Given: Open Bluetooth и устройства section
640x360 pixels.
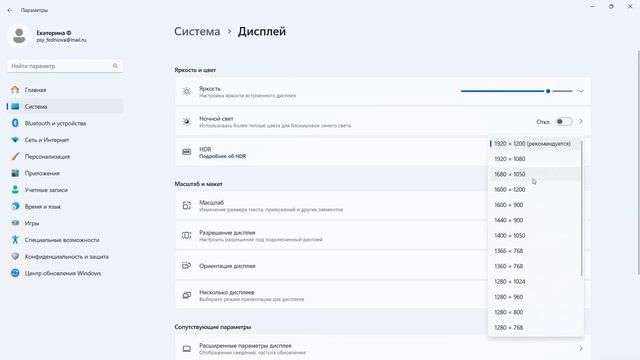Looking at the screenshot, I should tap(65, 123).
